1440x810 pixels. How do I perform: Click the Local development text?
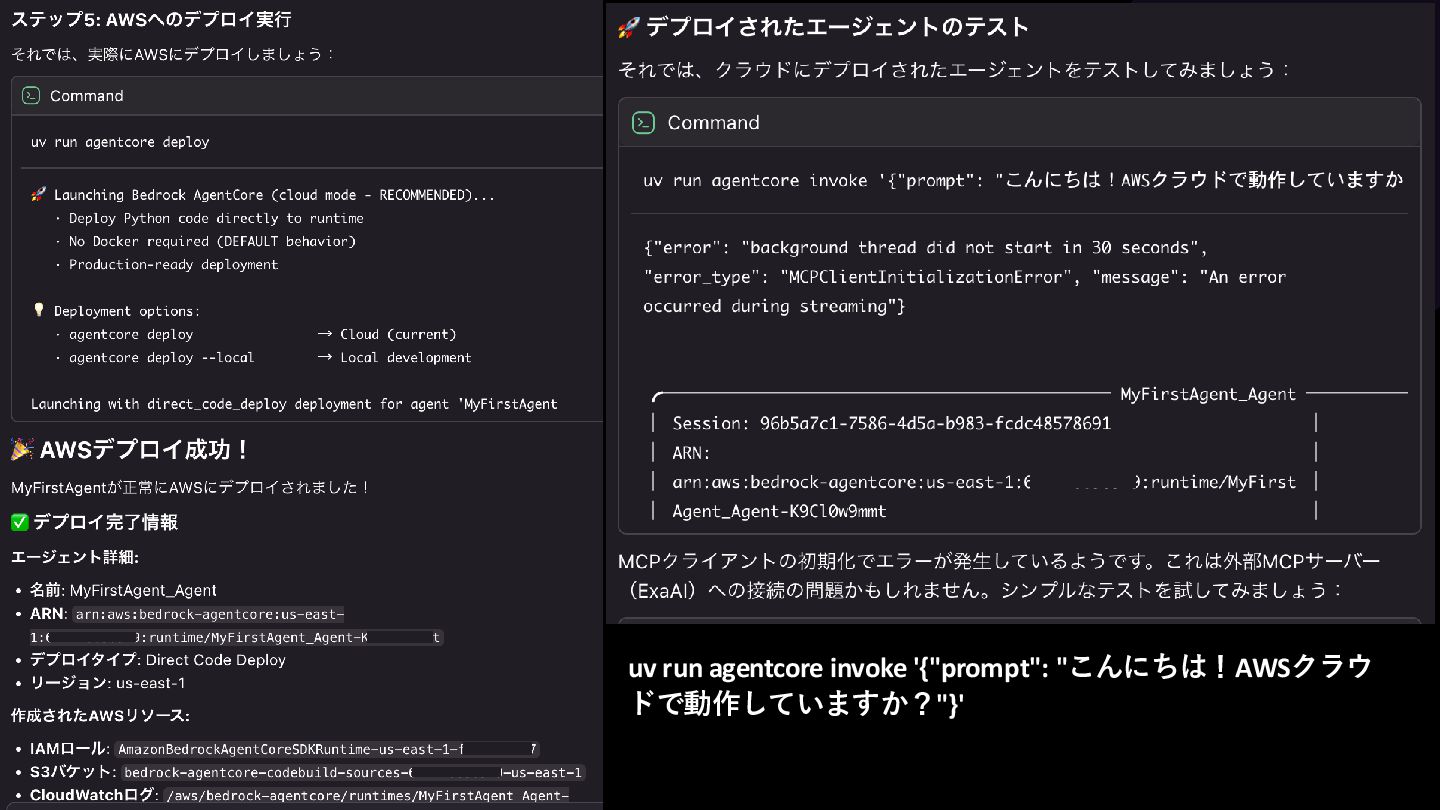pos(405,357)
